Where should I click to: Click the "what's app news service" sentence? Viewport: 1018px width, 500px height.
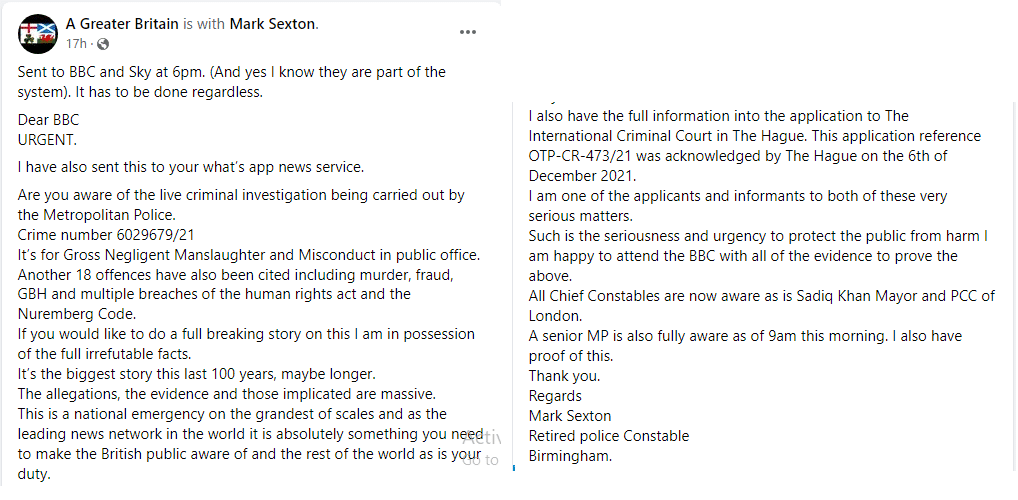pos(191,166)
